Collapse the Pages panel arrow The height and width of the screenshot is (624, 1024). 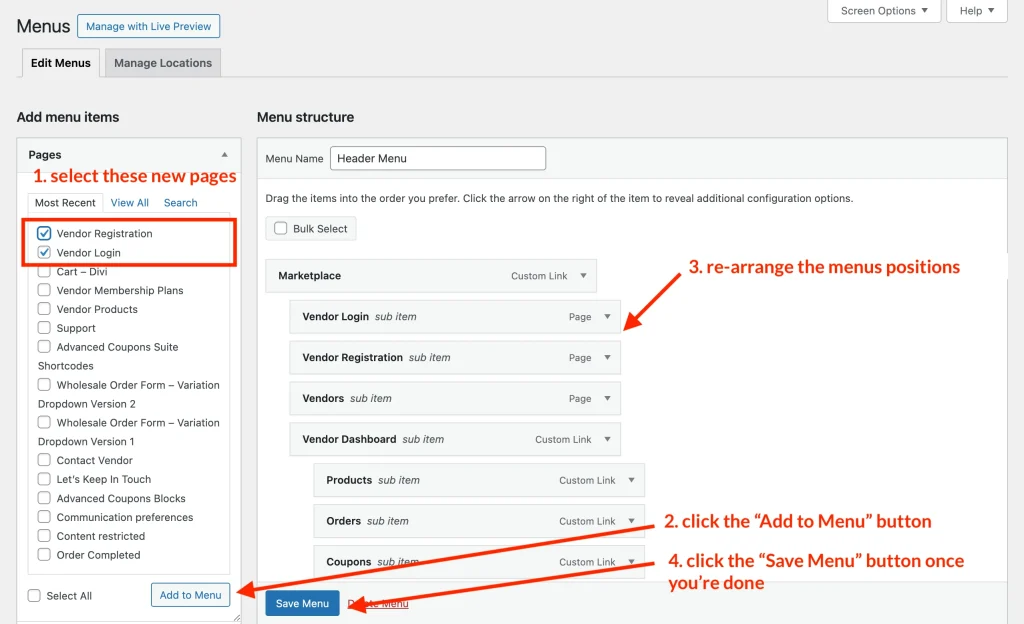(x=224, y=155)
